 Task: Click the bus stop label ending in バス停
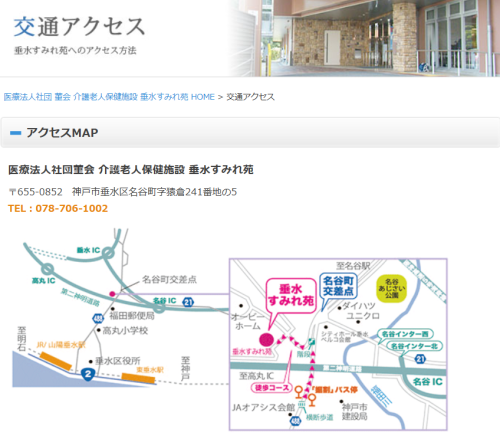[x=334, y=389]
